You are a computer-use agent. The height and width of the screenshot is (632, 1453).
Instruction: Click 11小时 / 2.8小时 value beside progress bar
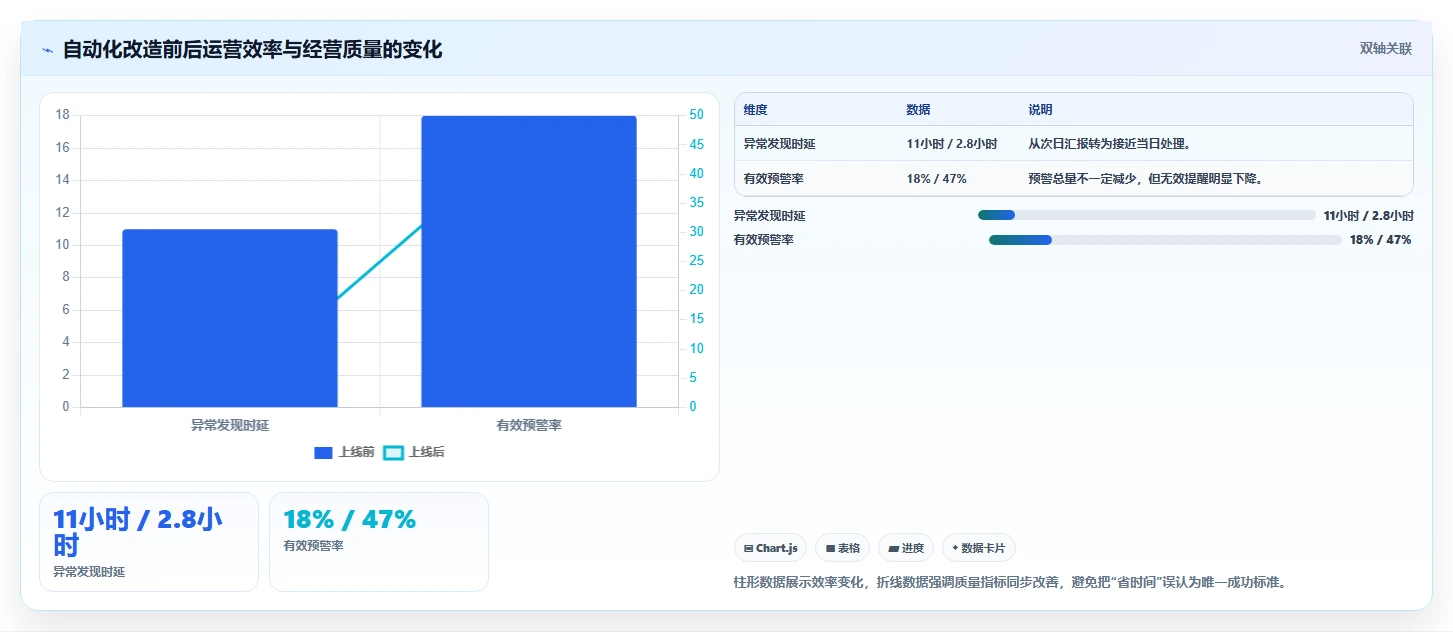1368,215
